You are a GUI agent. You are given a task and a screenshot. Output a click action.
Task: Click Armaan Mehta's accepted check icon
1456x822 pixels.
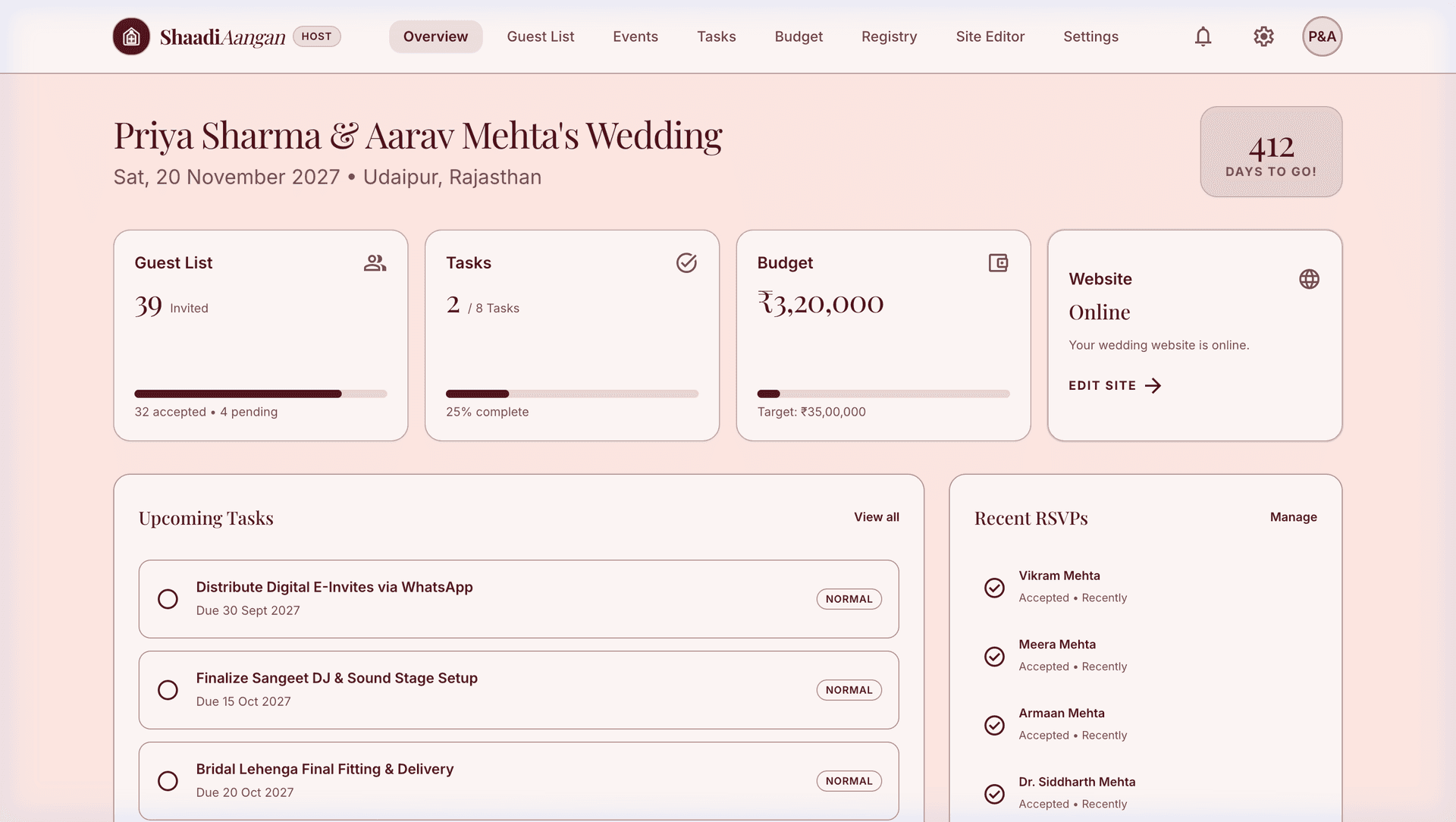point(994,725)
